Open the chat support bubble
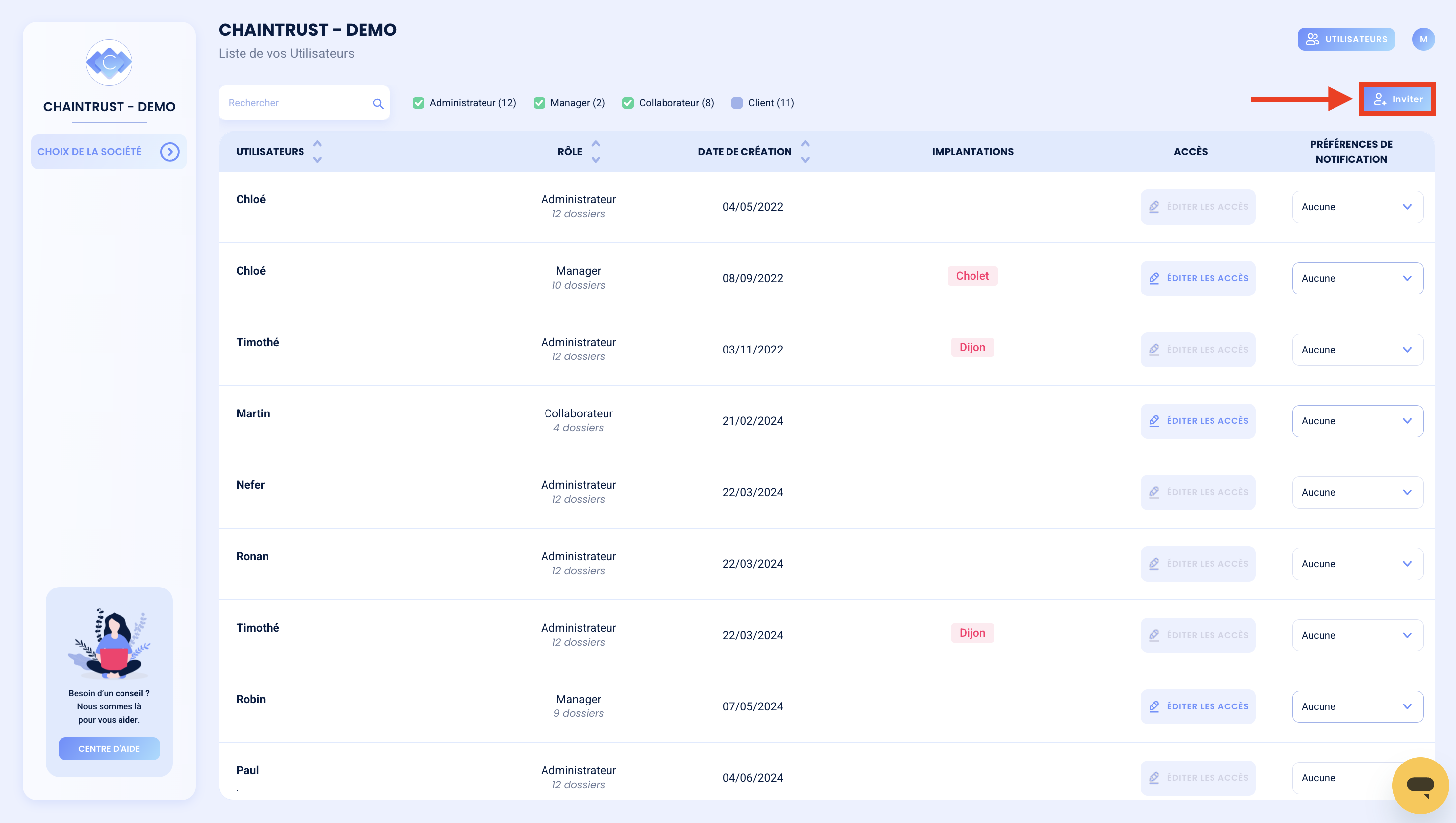The width and height of the screenshot is (1456, 823). coord(1420,785)
